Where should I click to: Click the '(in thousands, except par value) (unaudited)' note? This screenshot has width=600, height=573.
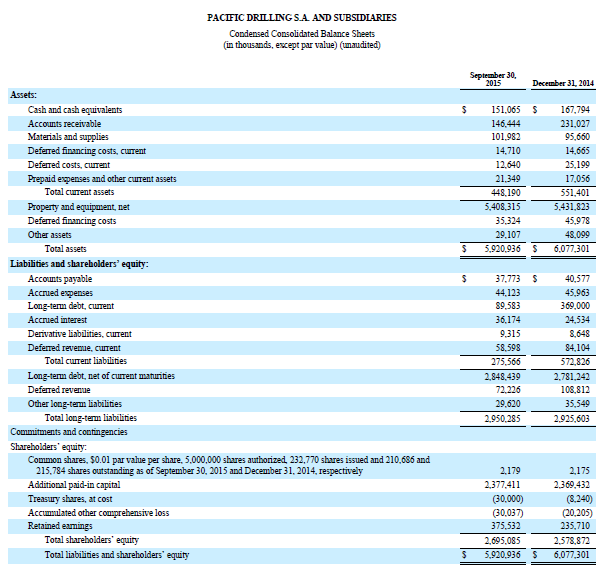pos(302,45)
